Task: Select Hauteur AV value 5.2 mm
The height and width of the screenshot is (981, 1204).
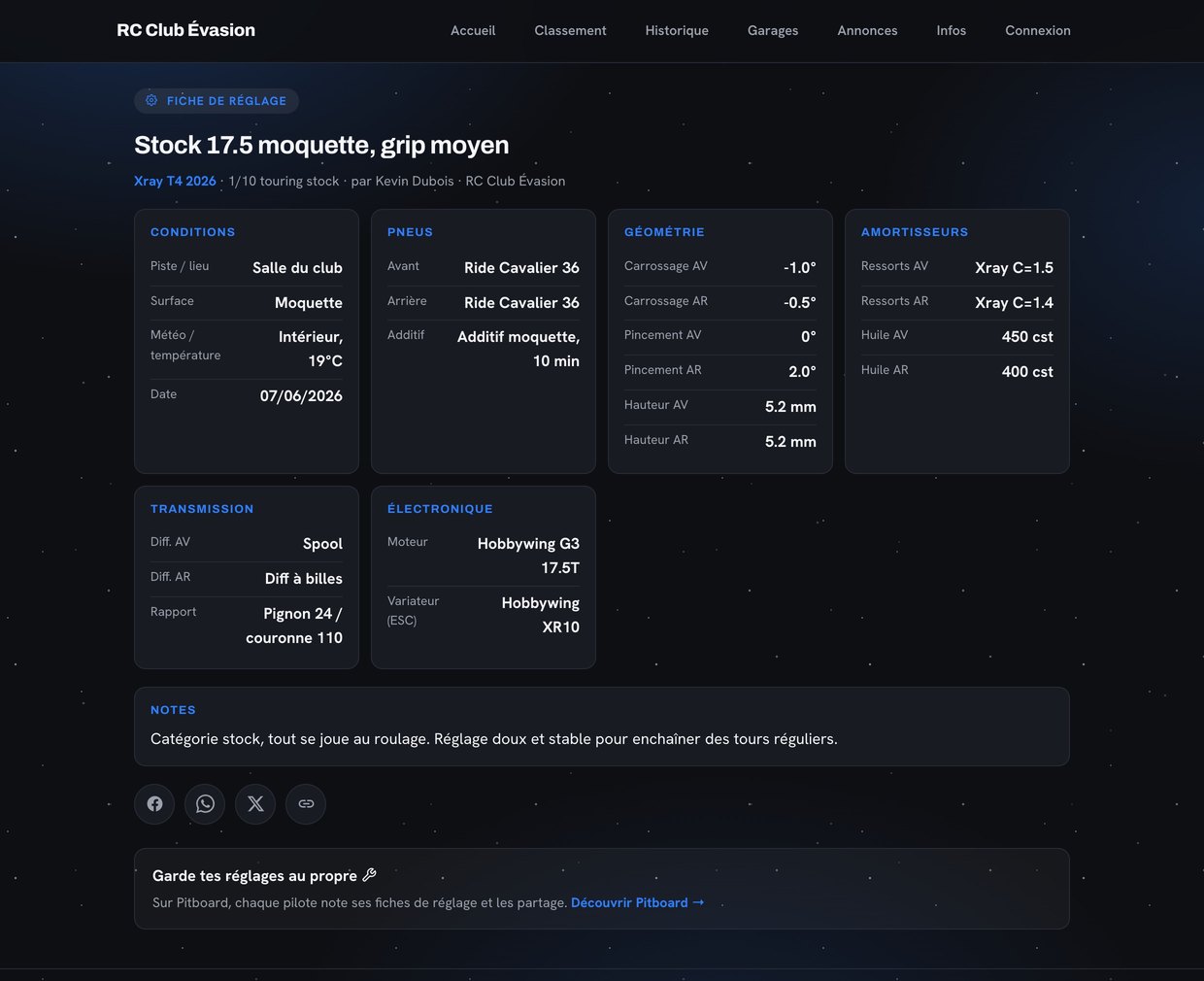Action: click(790, 407)
